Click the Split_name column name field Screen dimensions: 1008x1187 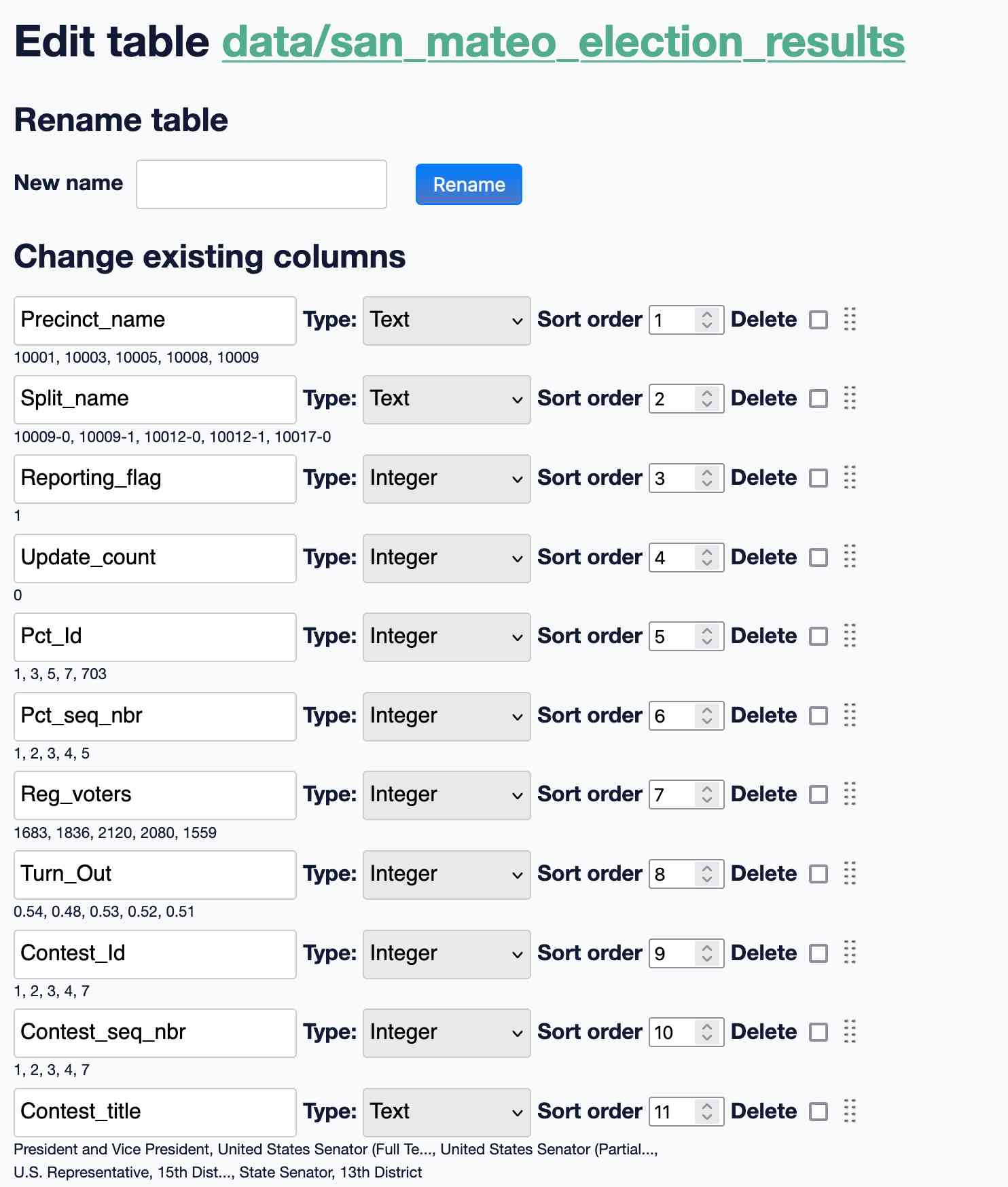coord(155,399)
